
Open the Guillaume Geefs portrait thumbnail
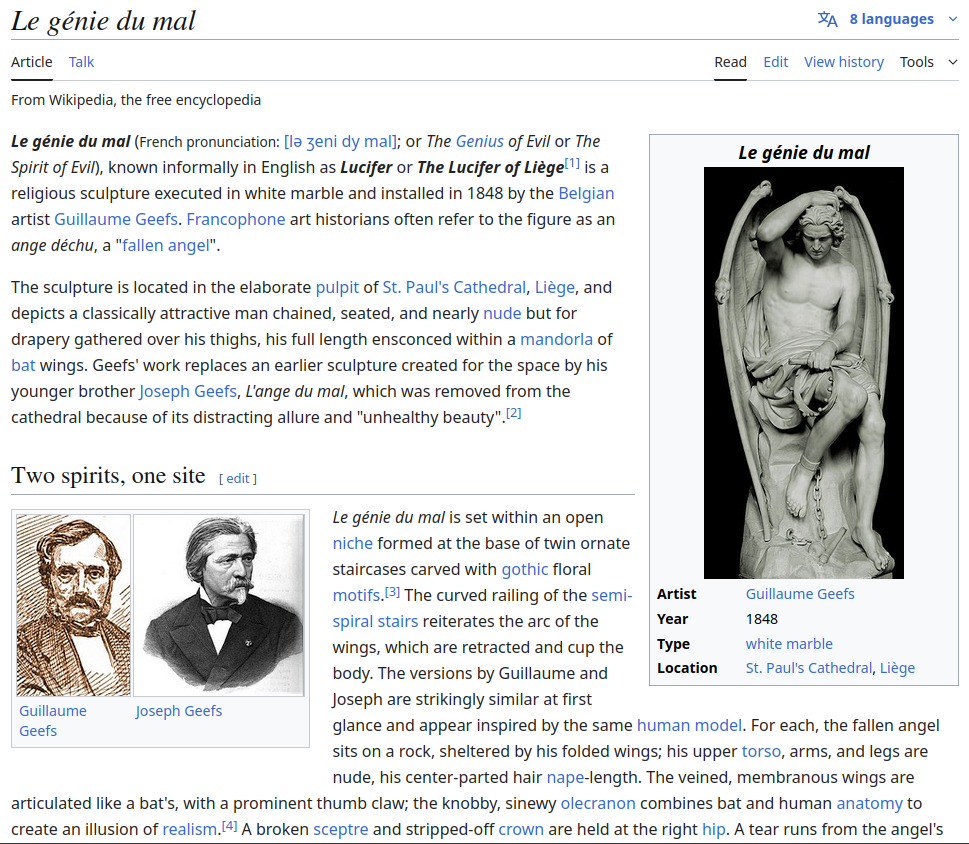point(74,606)
